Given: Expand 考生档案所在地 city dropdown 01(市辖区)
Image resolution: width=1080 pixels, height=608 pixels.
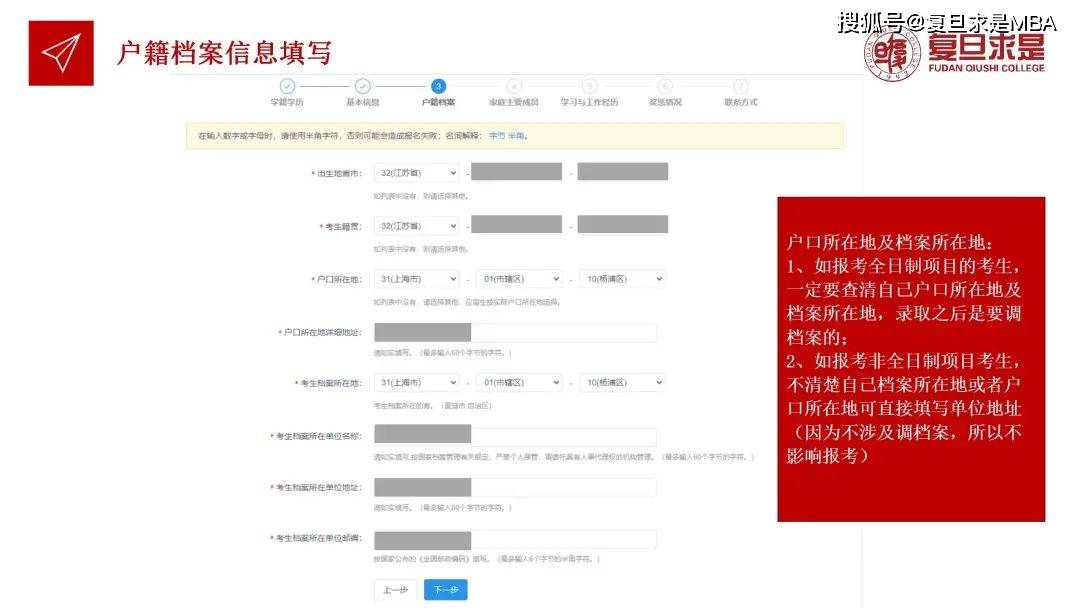Looking at the screenshot, I should pos(518,382).
